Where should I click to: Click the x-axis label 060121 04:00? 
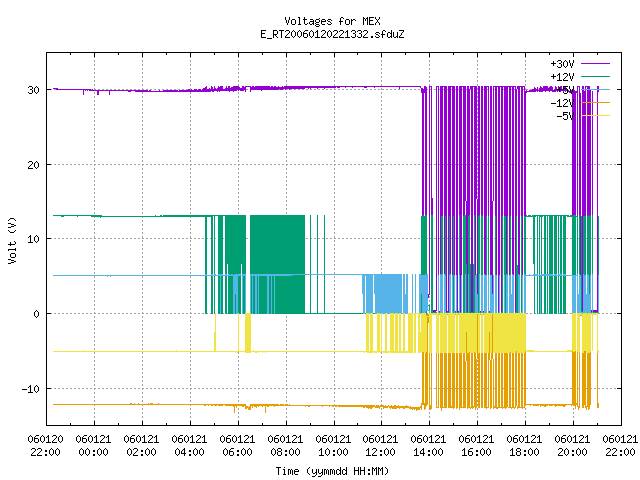(x=189, y=446)
